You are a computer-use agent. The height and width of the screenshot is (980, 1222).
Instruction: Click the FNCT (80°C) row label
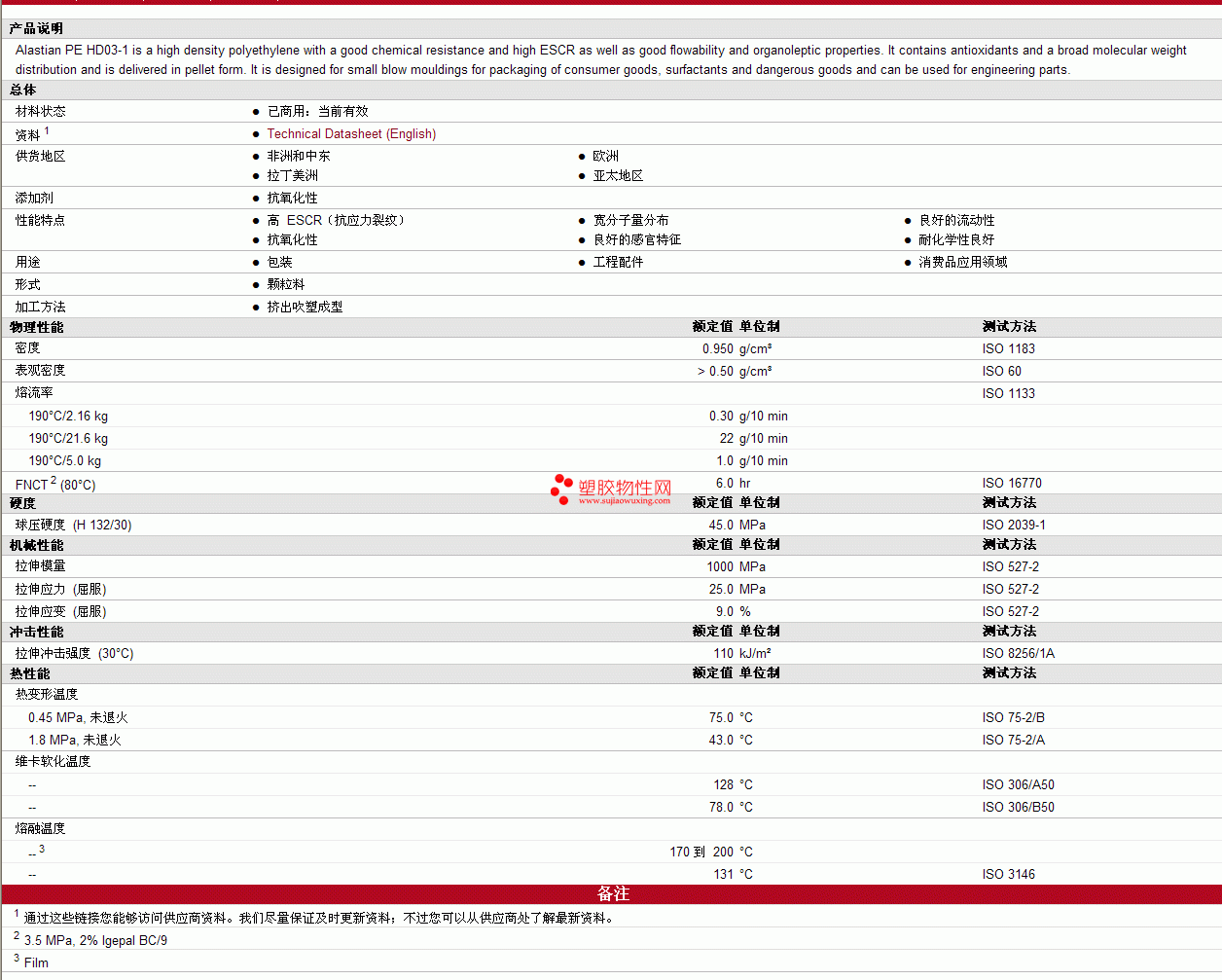(x=55, y=484)
